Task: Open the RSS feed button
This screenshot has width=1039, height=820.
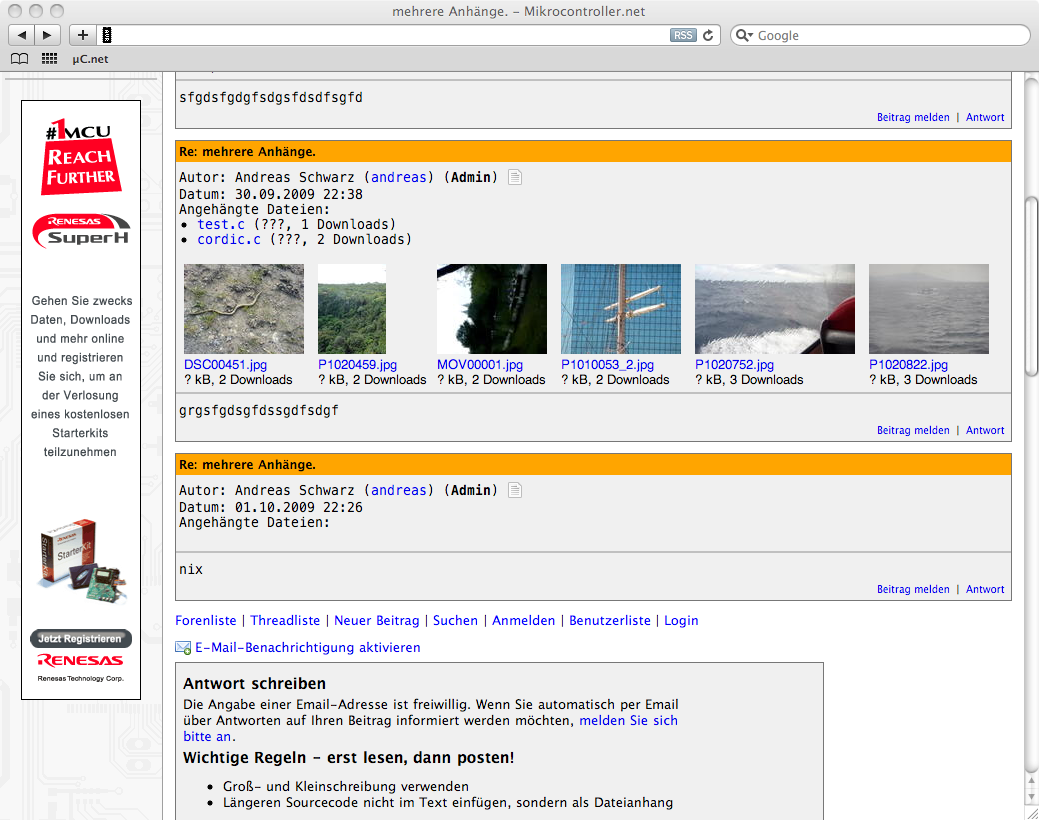Action: point(683,35)
